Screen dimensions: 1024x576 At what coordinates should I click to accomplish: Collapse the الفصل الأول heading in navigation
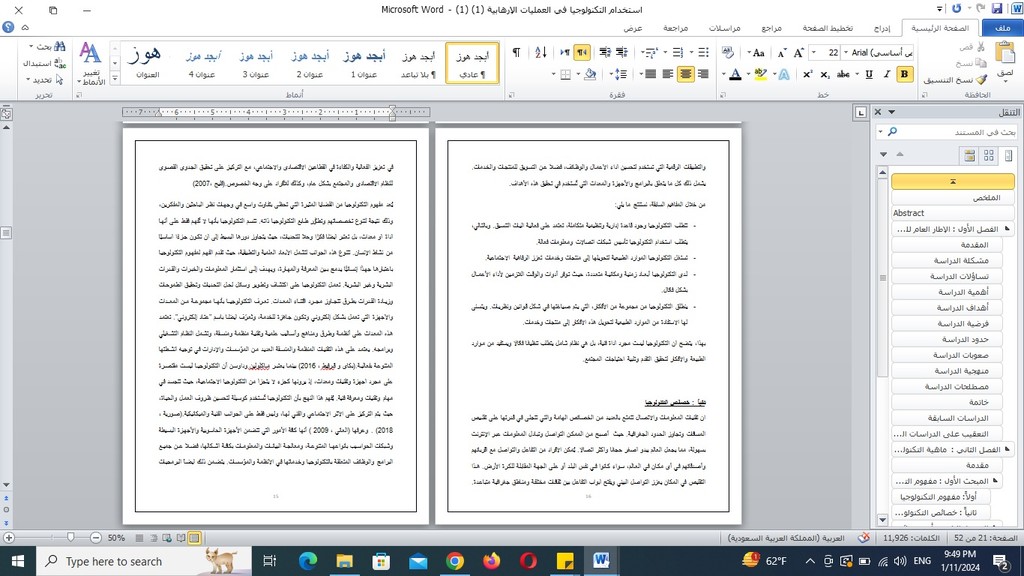(x=1006, y=229)
